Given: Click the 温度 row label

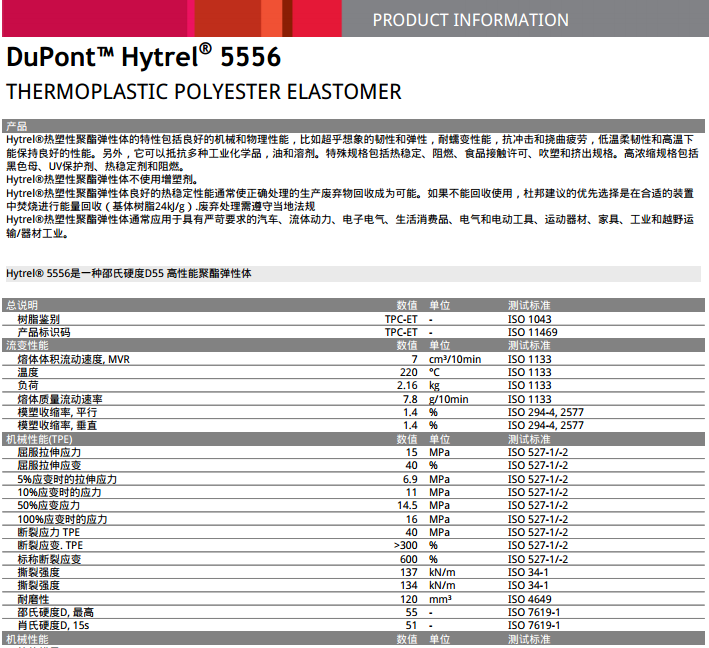Looking at the screenshot, I should pos(28,372).
